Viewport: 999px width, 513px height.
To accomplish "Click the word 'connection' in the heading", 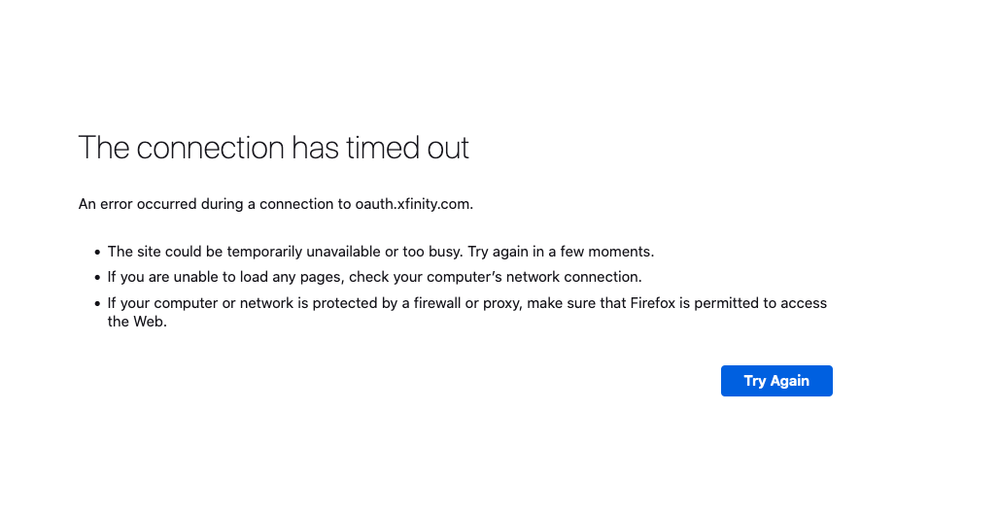I will (x=210, y=148).
